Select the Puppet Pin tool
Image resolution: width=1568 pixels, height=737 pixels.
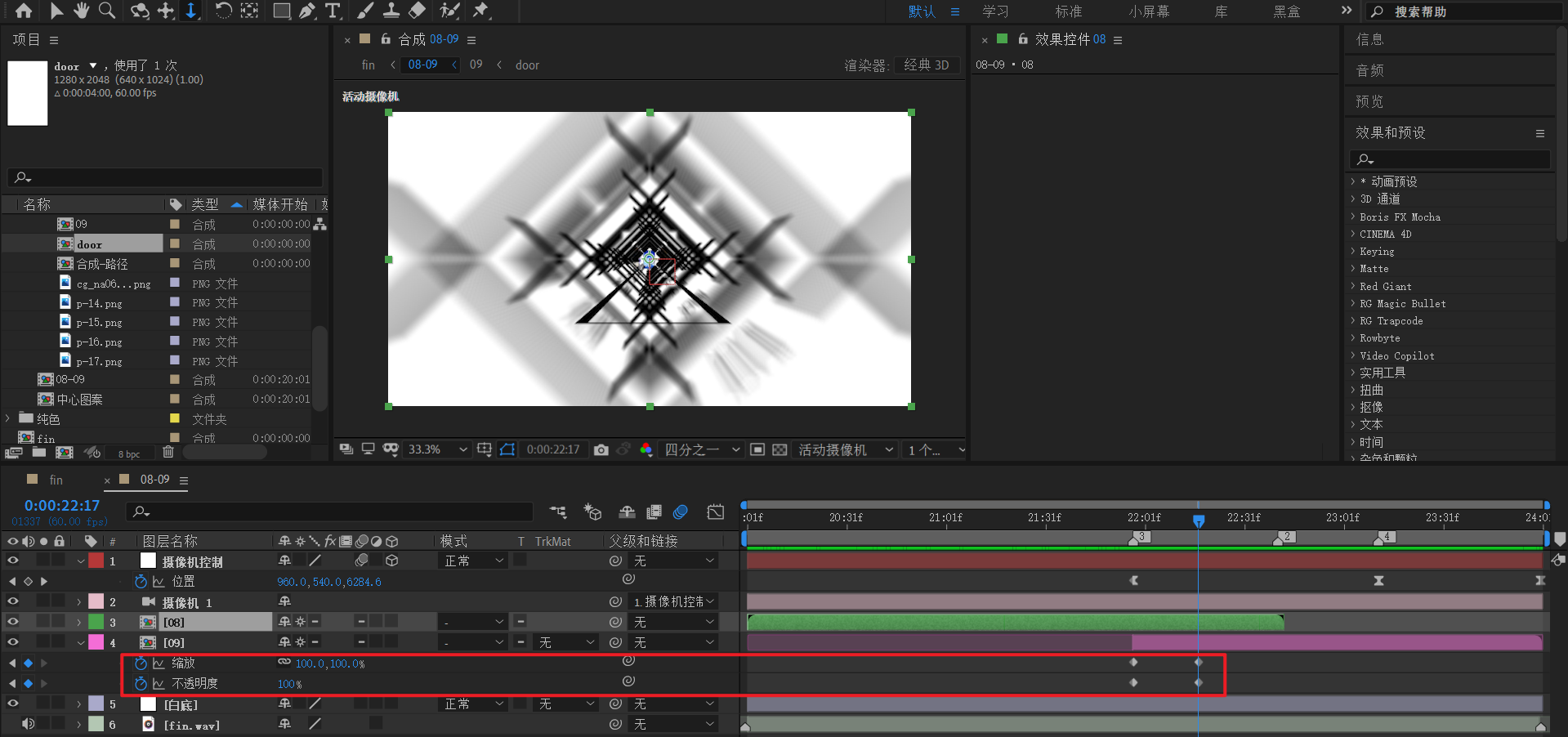[481, 11]
